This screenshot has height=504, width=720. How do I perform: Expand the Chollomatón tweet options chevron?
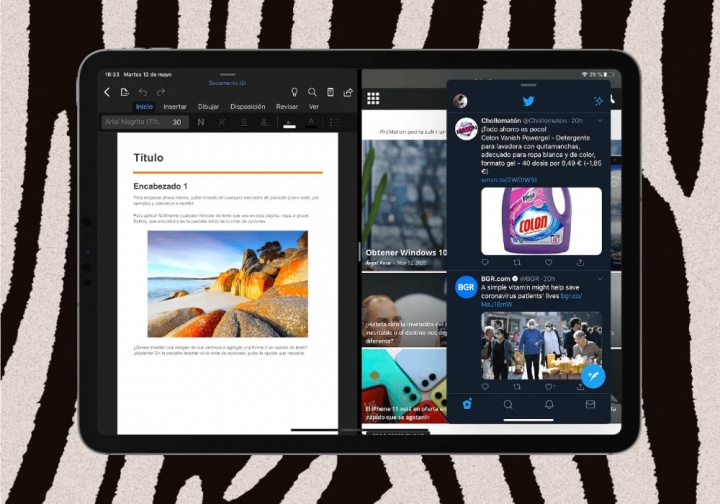(x=600, y=121)
